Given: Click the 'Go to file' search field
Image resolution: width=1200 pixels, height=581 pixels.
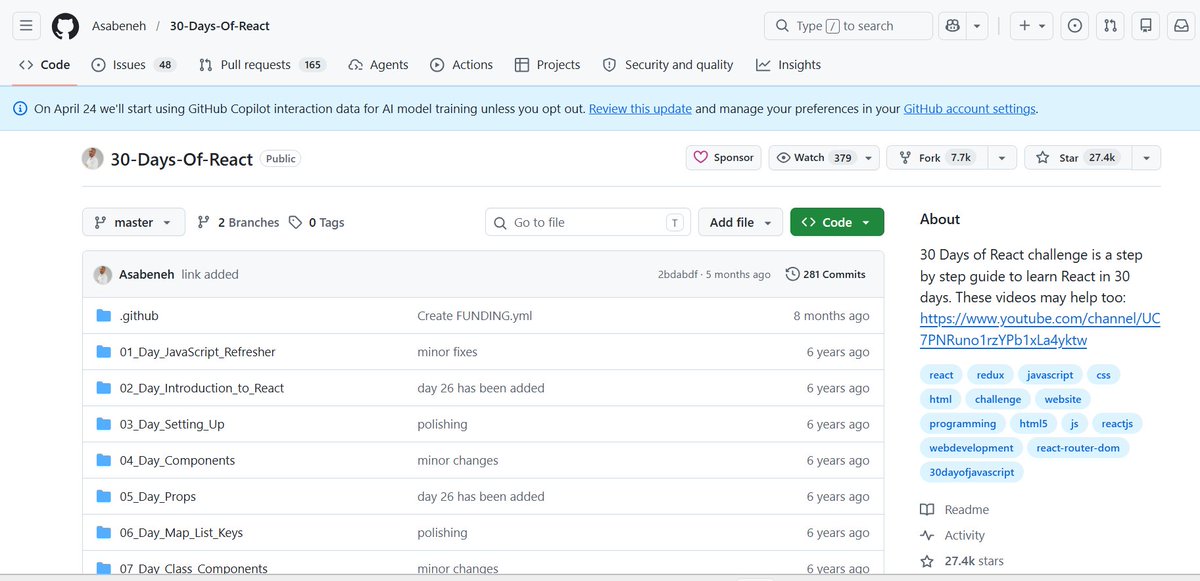Looking at the screenshot, I should 588,222.
